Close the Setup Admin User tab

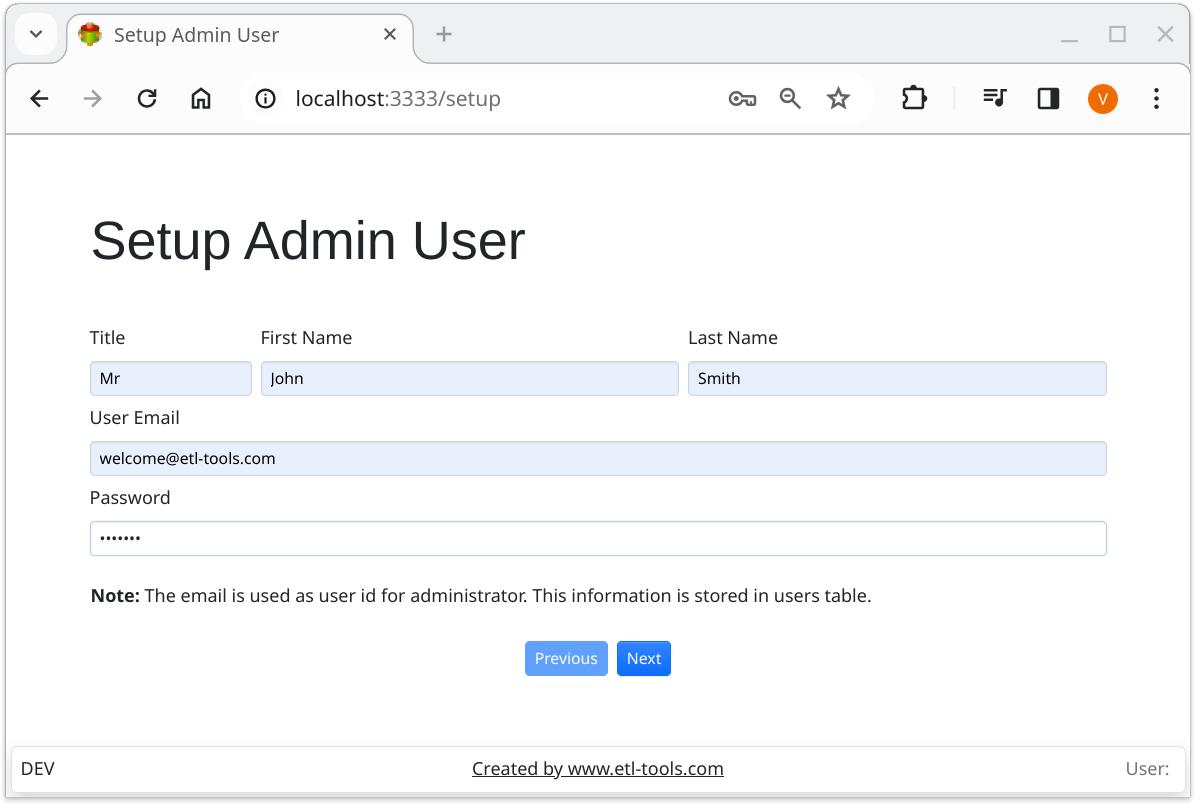pos(390,34)
